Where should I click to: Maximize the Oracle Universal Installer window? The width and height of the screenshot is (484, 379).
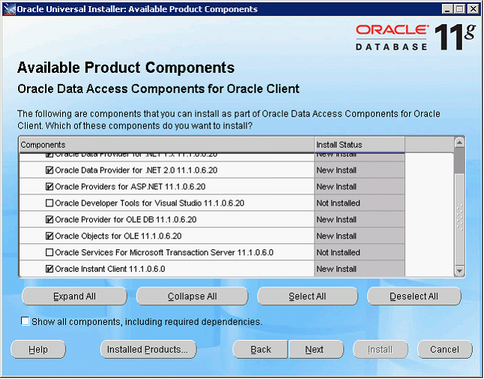tap(460, 9)
